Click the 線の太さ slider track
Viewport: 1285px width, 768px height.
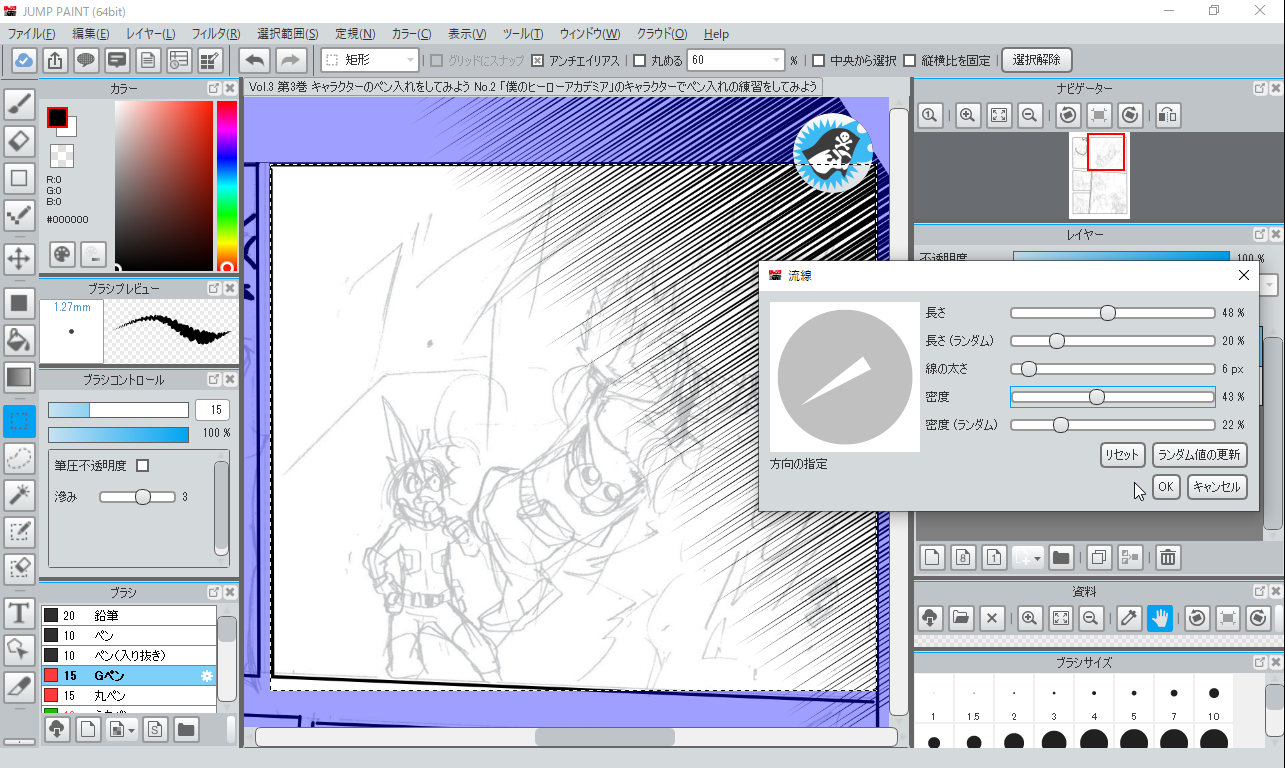1112,369
